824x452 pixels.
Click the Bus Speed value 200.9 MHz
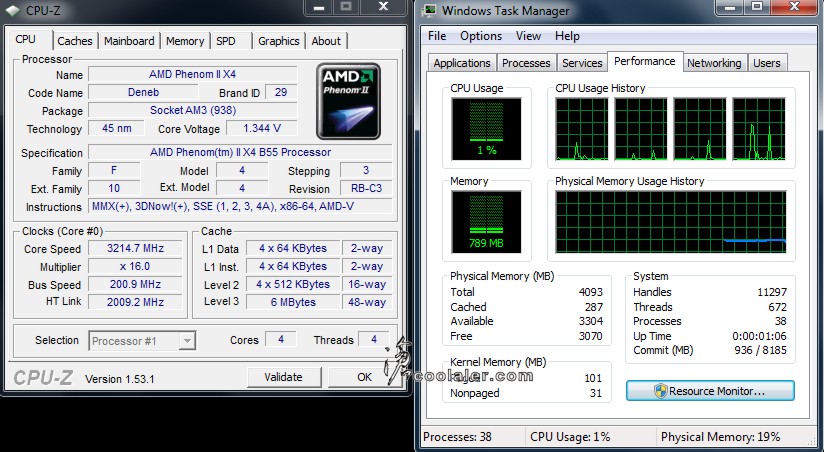(x=135, y=284)
